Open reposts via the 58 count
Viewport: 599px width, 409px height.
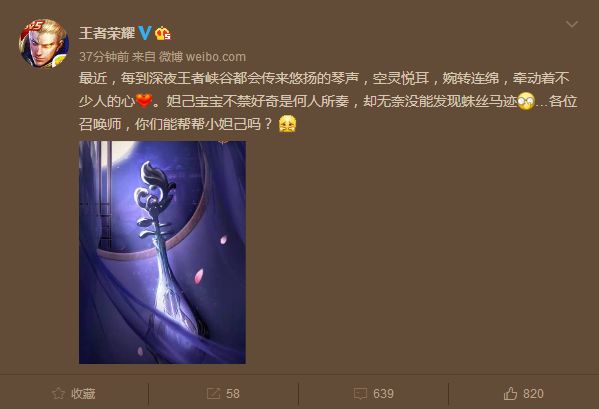tap(233, 394)
